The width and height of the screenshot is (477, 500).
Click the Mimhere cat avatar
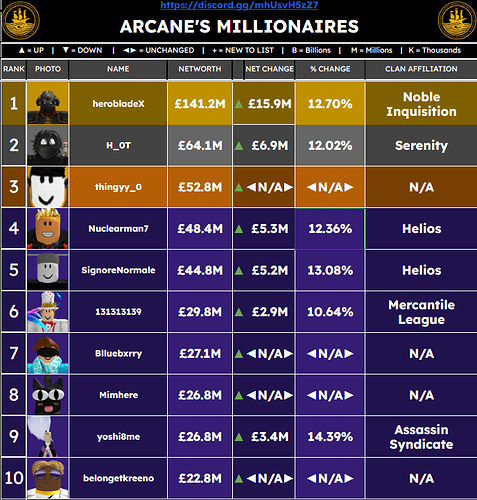tap(48, 395)
